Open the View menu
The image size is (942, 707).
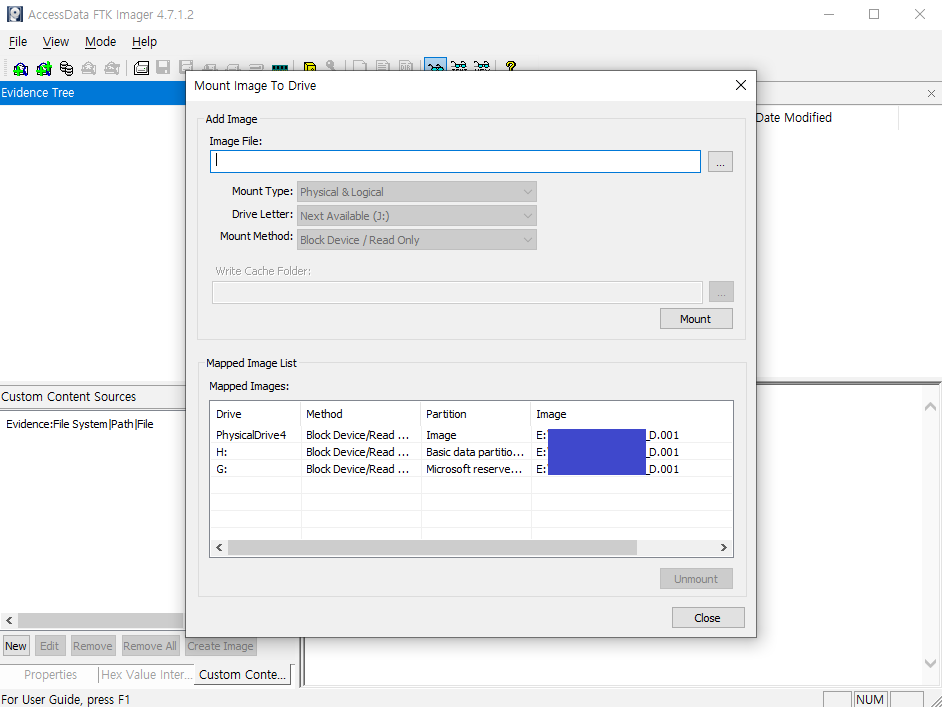pos(55,41)
